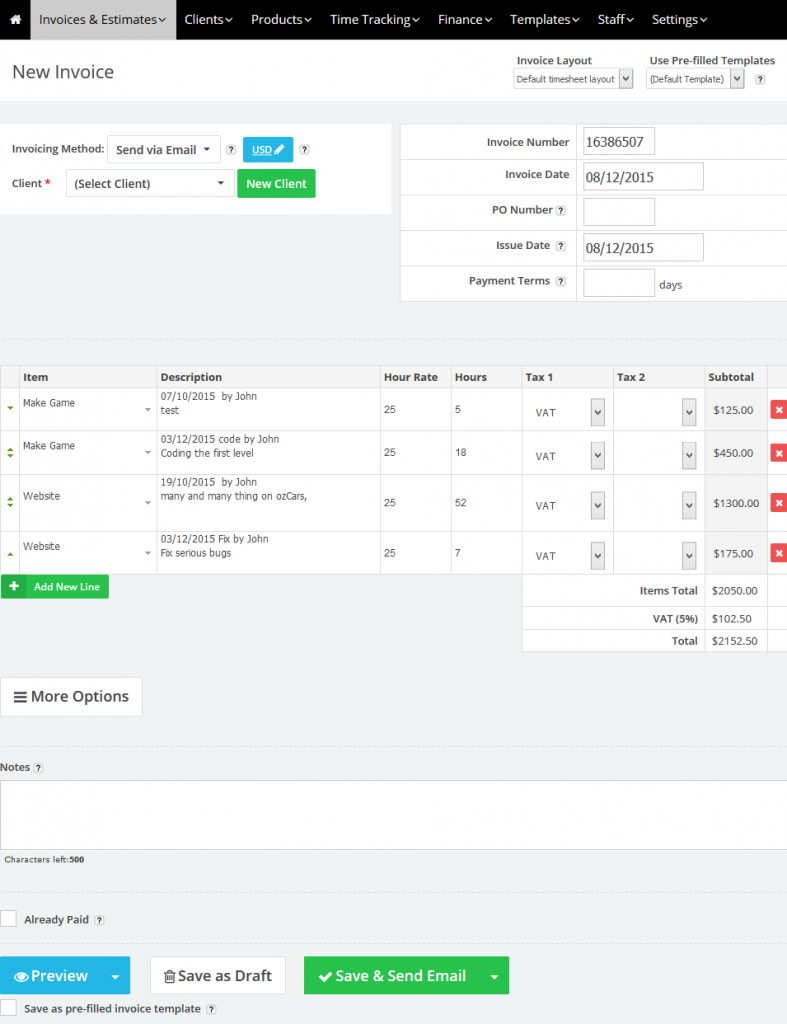Click help icon beside Payment Terms
Viewport: 787px width, 1024px height.
[x=561, y=282]
